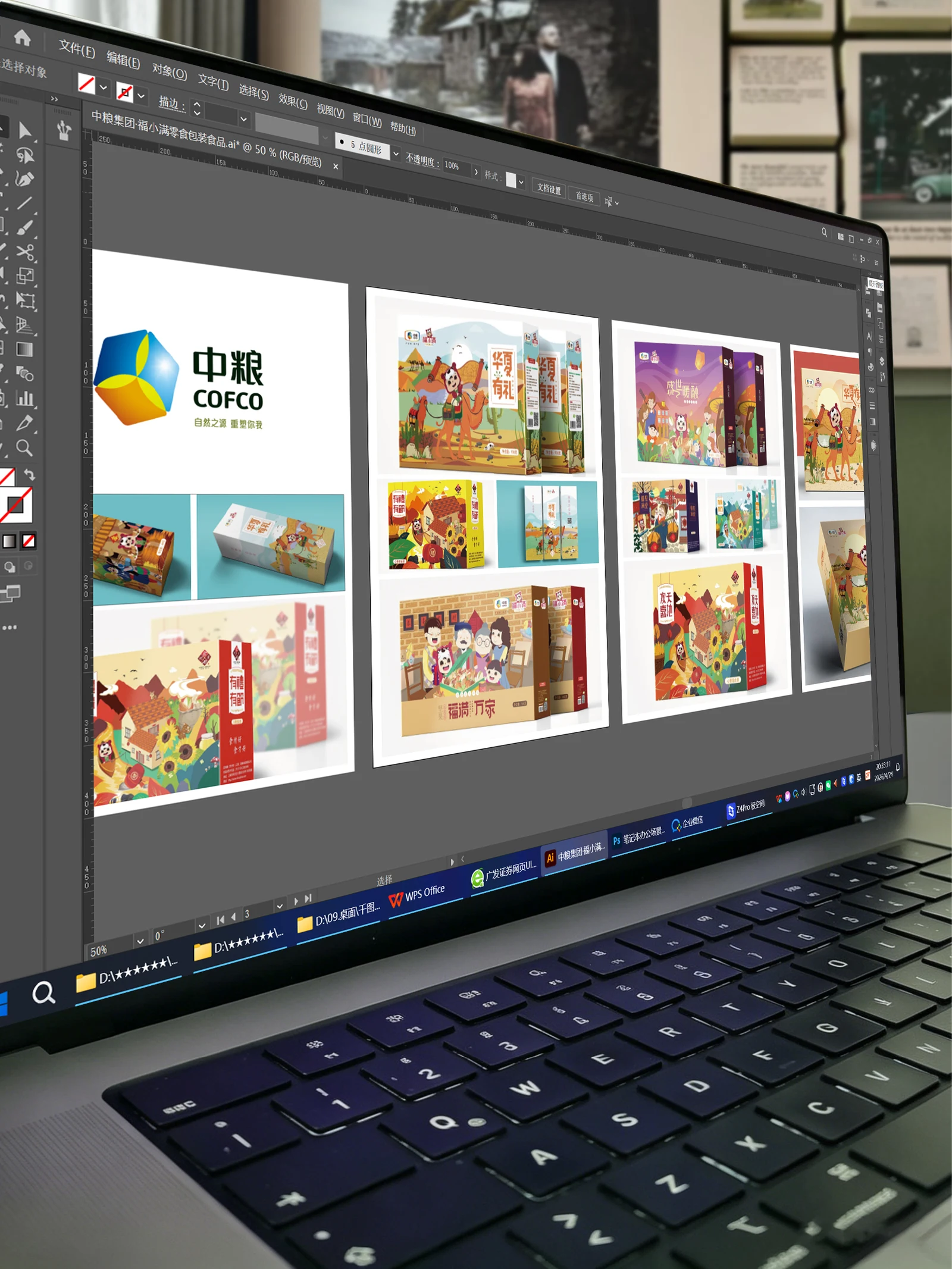The height and width of the screenshot is (1269, 952).
Task: Select the Scale tool
Action: tap(25, 275)
